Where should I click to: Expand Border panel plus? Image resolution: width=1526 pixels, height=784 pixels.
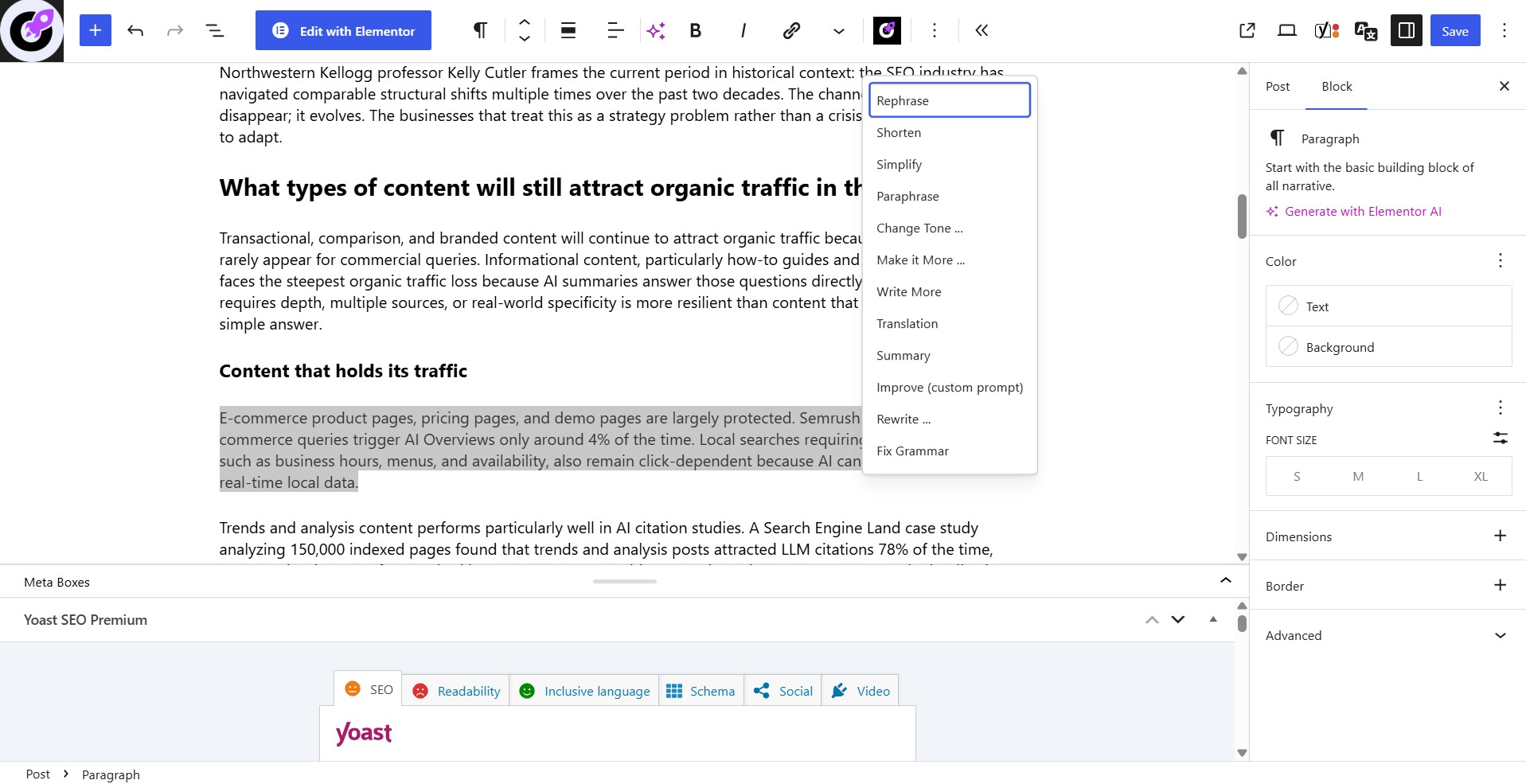click(1500, 585)
